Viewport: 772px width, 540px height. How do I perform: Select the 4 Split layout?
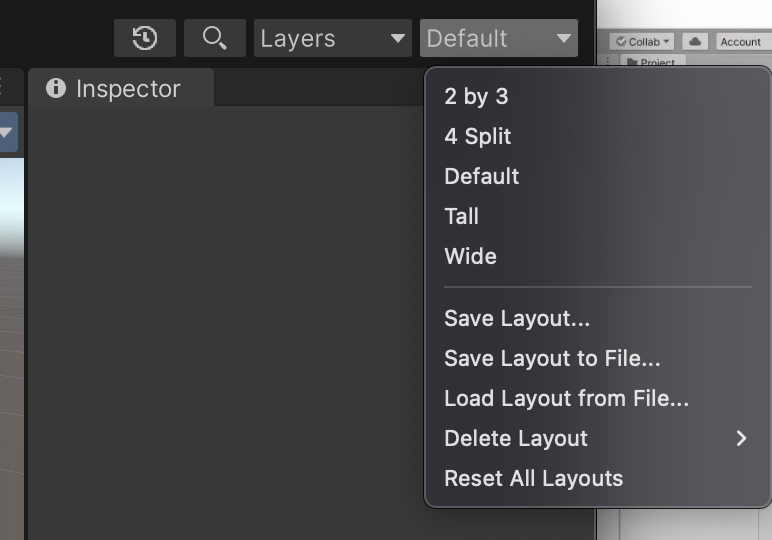pyautogui.click(x=598, y=136)
